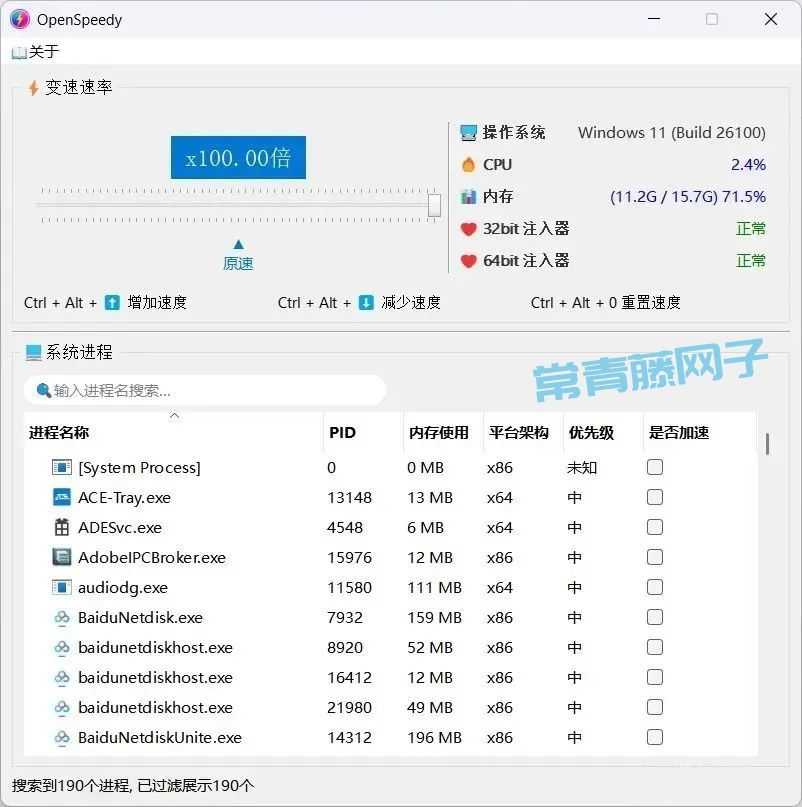Screen dimensions: 802x807
Task: Click memory value 159 MB
Action: tap(434, 617)
